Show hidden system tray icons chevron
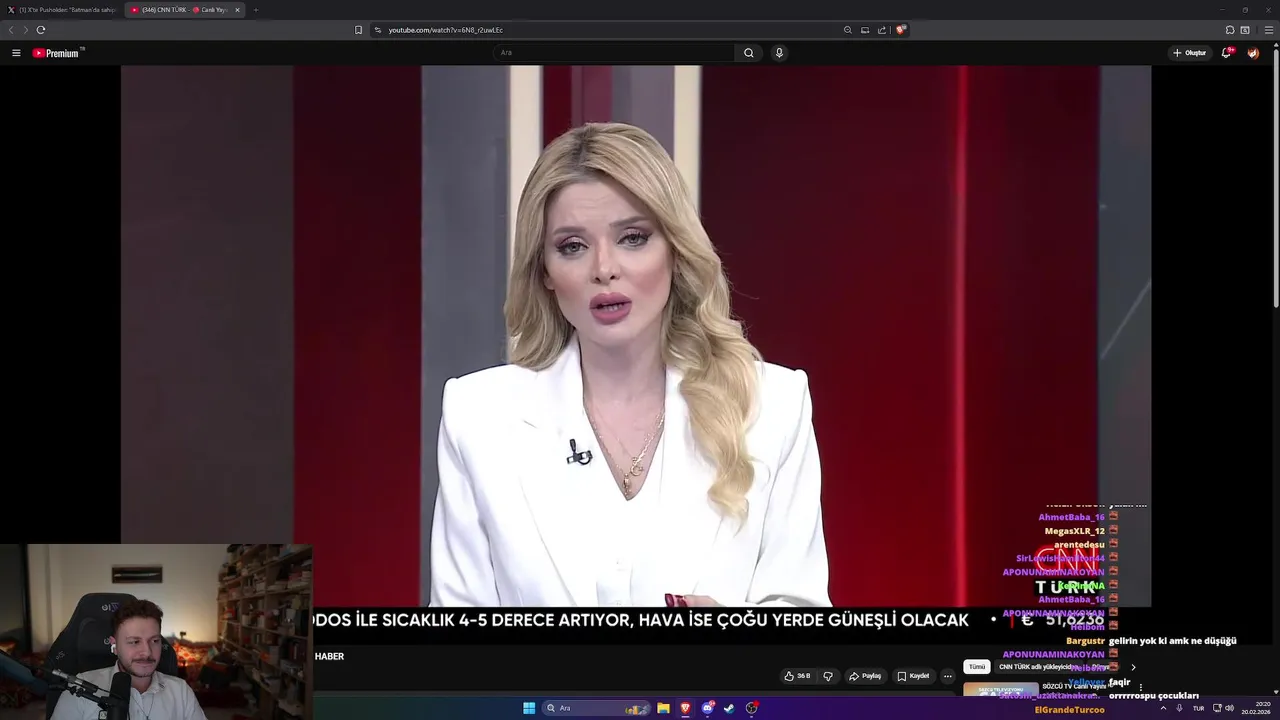The height and width of the screenshot is (720, 1280). [x=1163, y=708]
